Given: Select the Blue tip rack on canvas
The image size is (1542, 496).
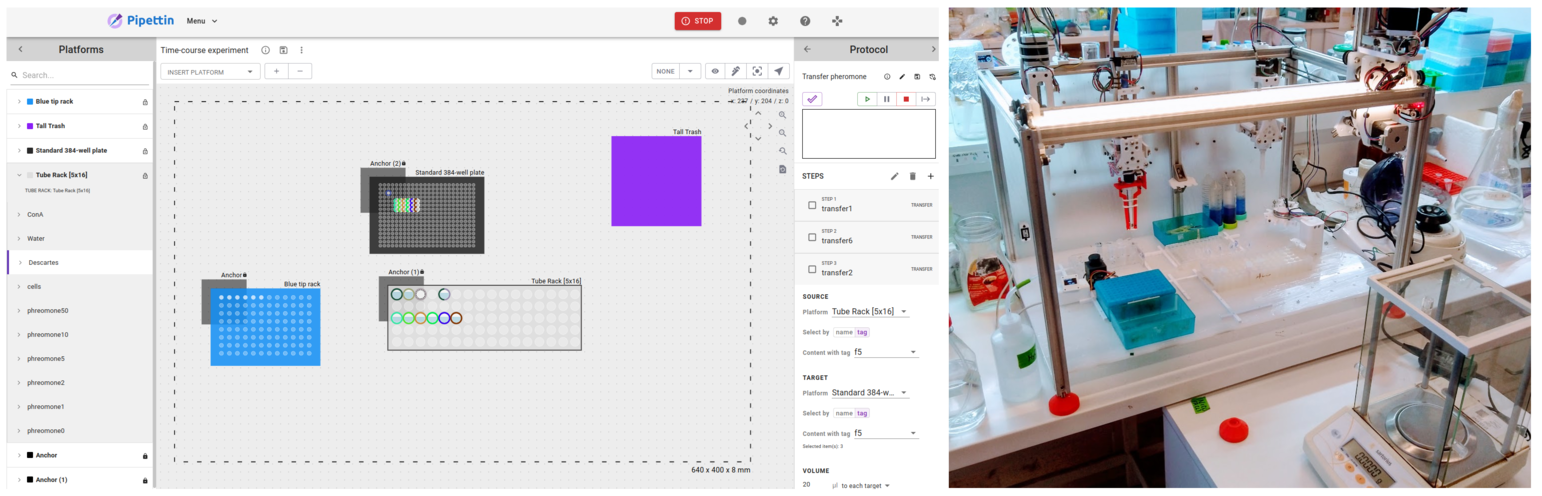Looking at the screenshot, I should [265, 327].
